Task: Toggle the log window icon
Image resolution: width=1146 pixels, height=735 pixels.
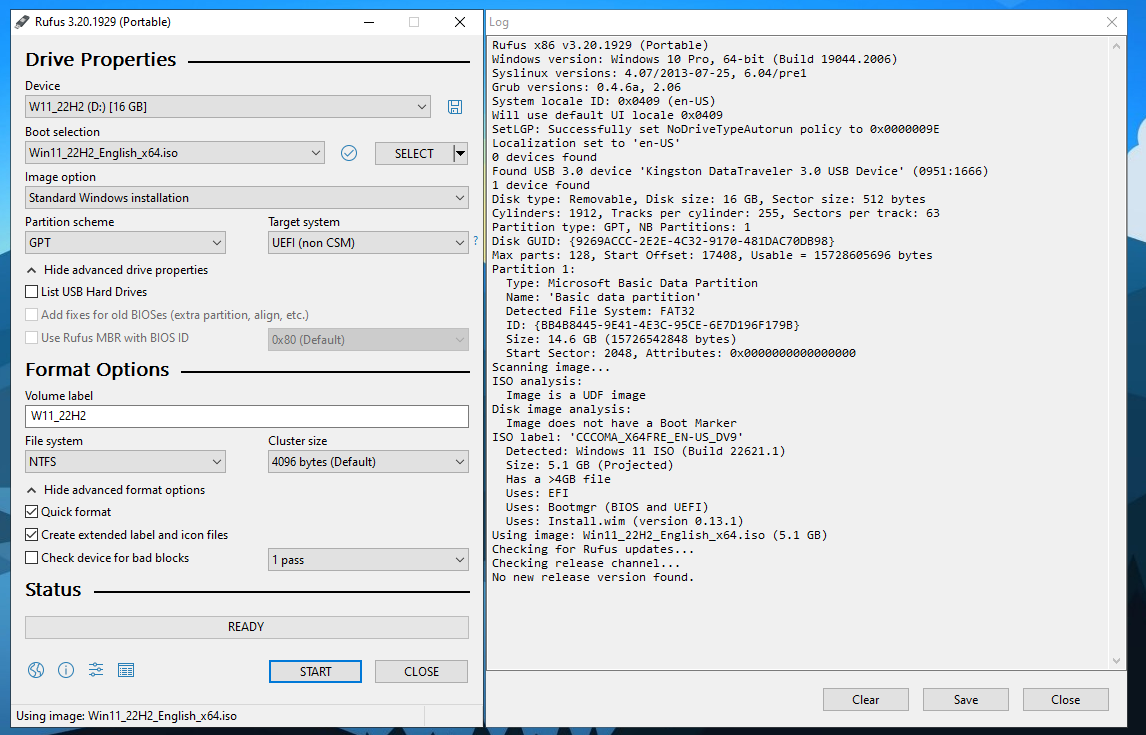Action: 126,670
